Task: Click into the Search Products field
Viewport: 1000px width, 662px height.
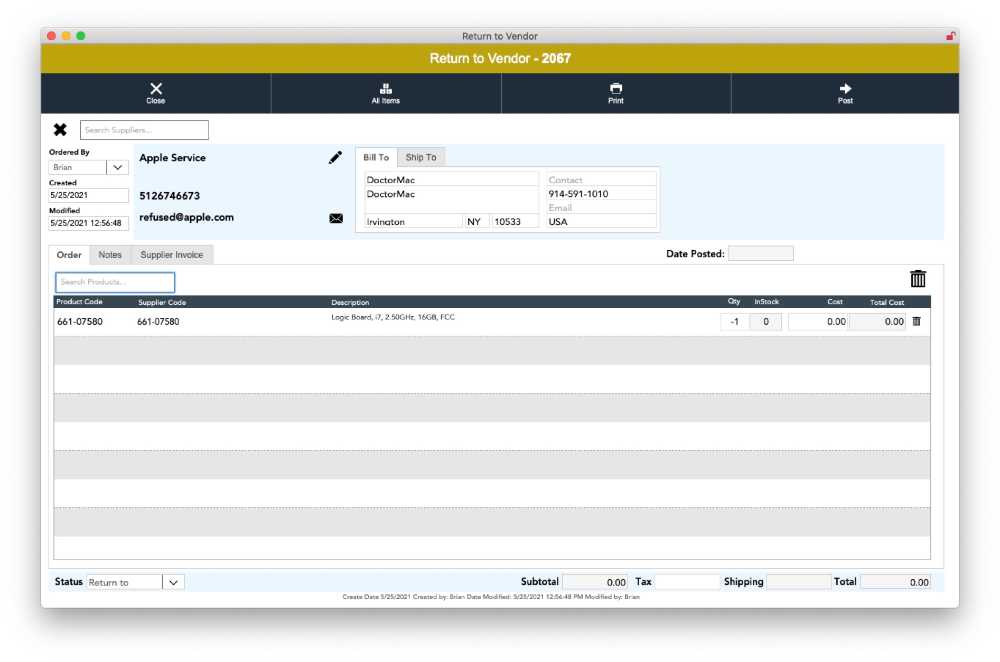Action: (x=115, y=282)
